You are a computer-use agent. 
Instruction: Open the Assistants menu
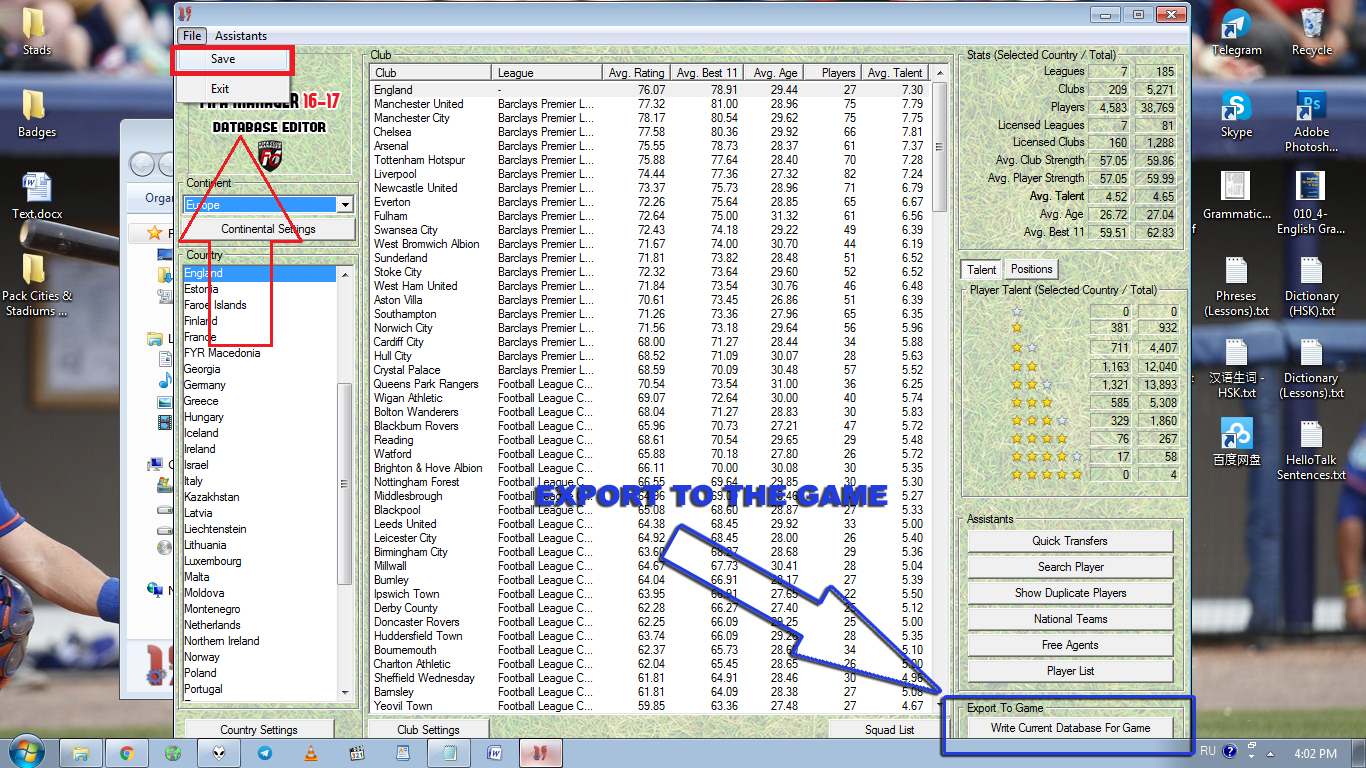pos(241,36)
